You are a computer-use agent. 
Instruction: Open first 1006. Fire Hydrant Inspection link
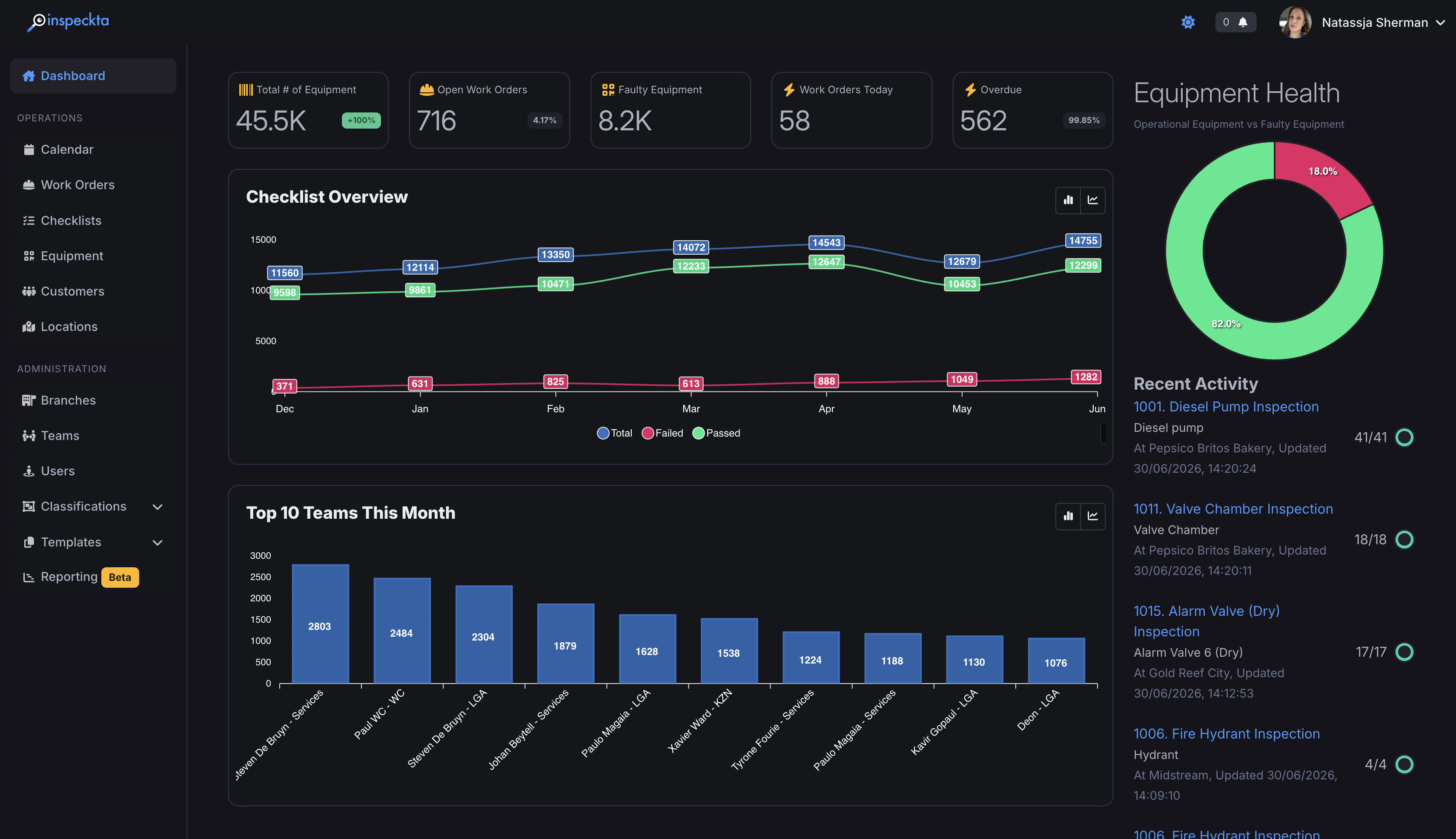pyautogui.click(x=1226, y=733)
